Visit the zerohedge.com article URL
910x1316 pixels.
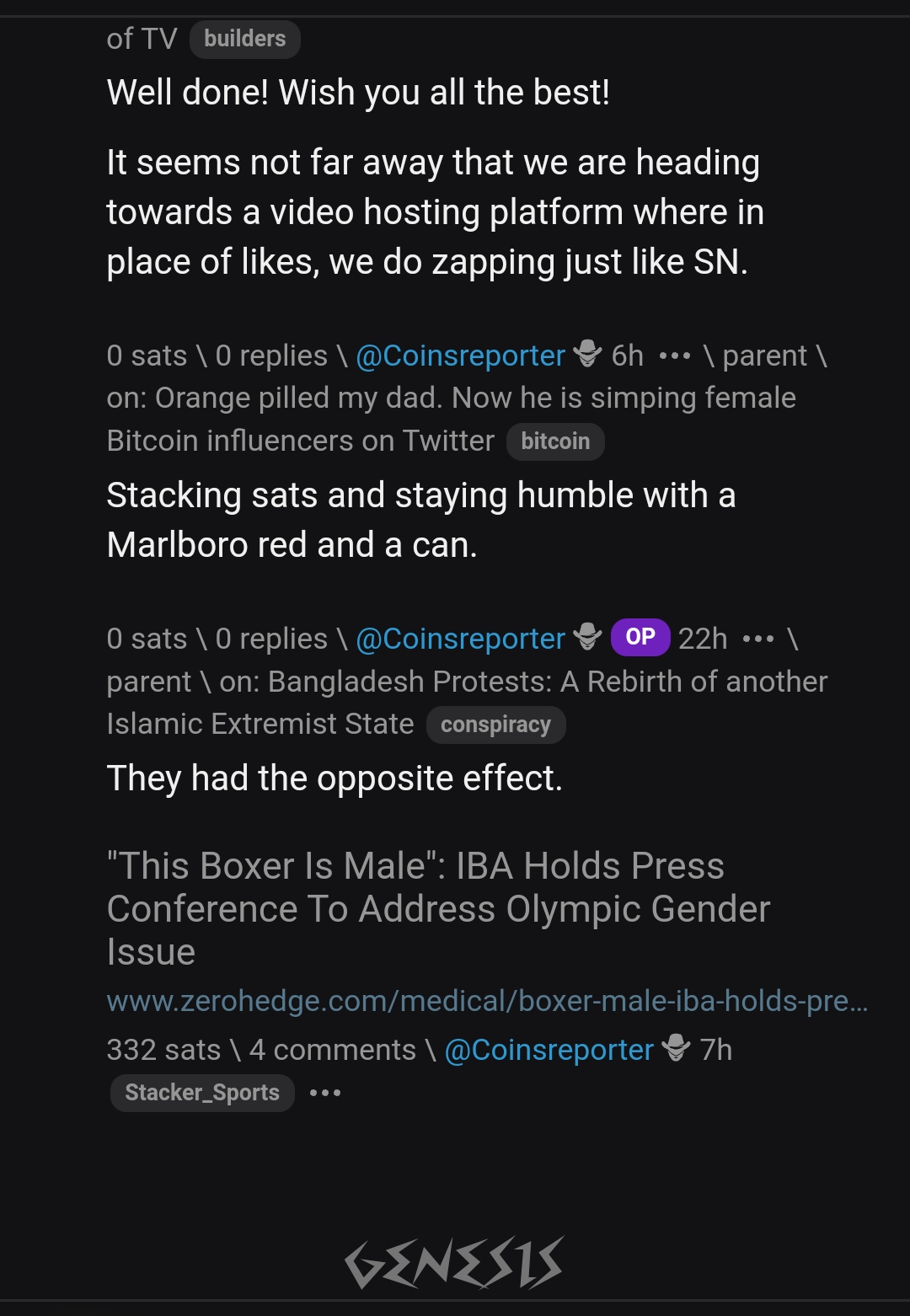[x=487, y=1001]
